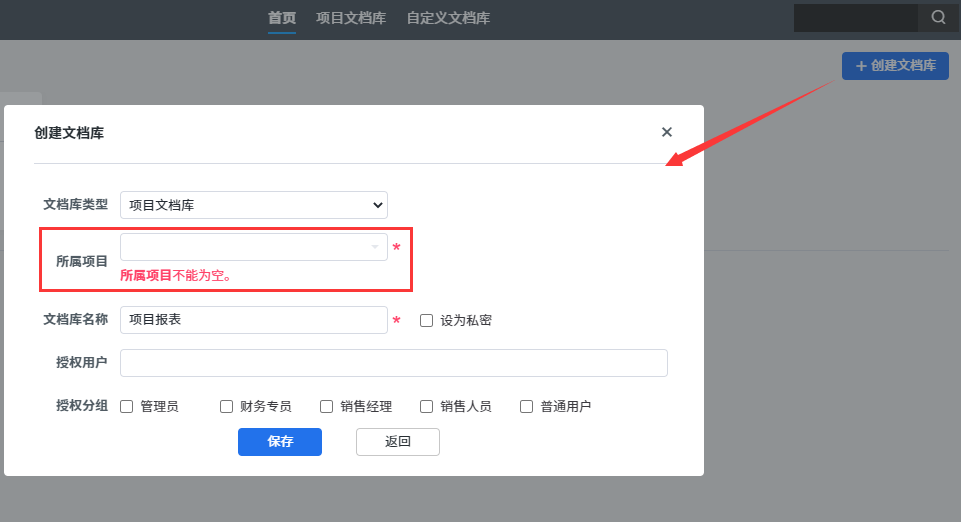Close the 创建文档库 dialog
Screen dimensions: 961x522
[667, 132]
